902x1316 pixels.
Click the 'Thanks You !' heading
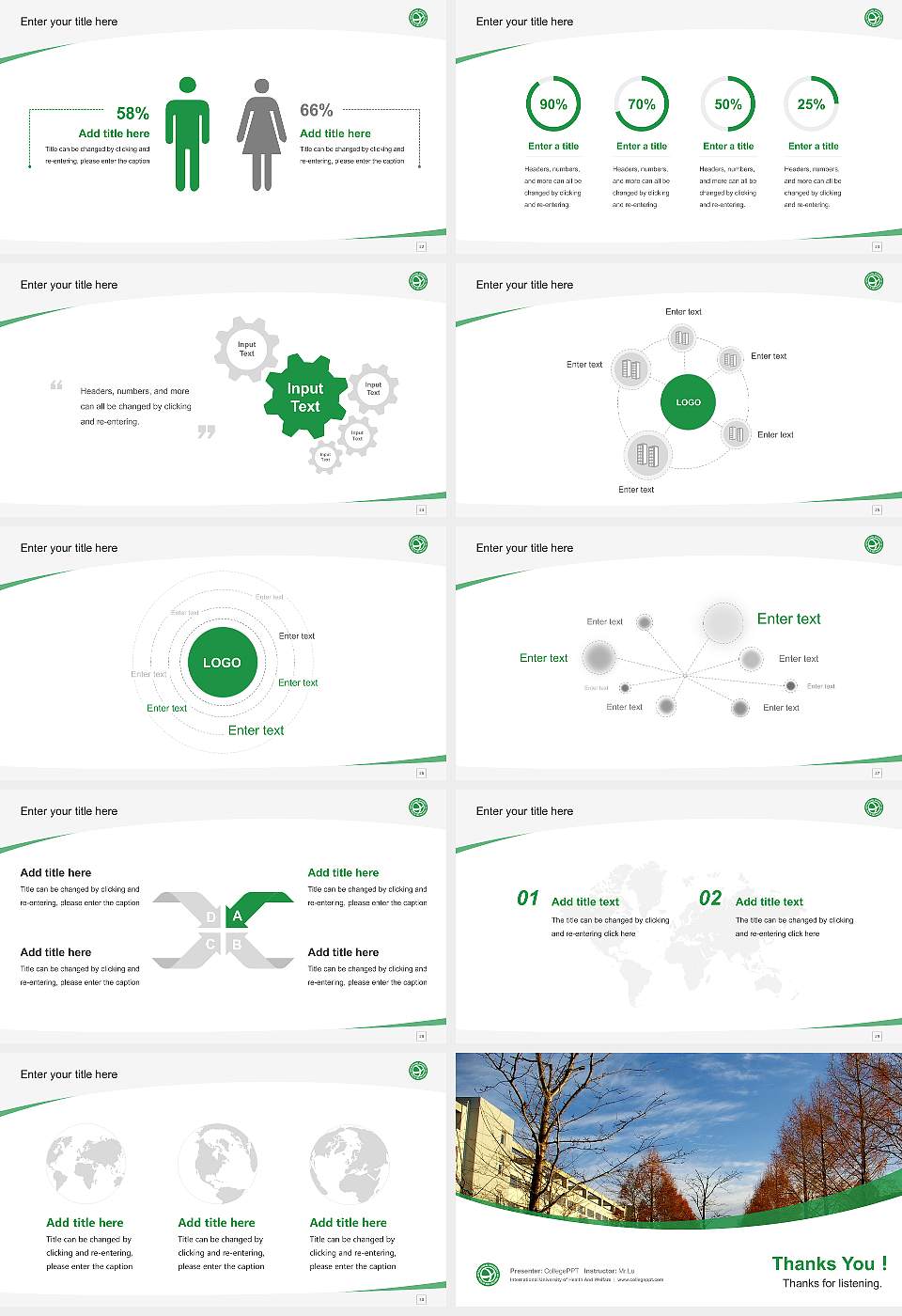pyautogui.click(x=830, y=1263)
